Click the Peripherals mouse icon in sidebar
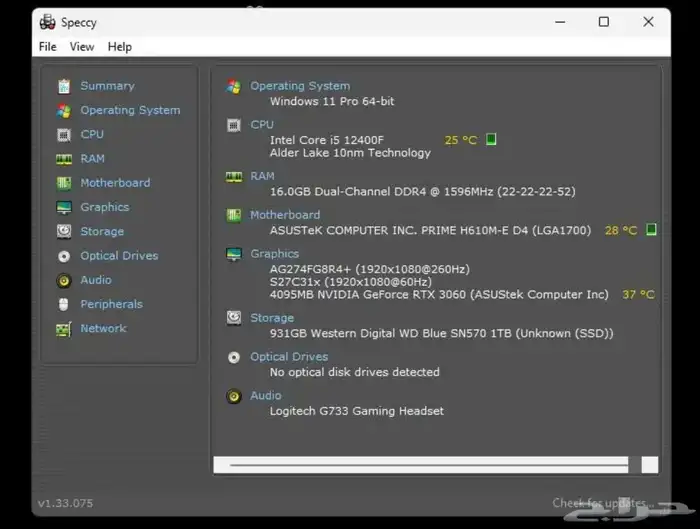The height and width of the screenshot is (529, 700). coord(64,304)
